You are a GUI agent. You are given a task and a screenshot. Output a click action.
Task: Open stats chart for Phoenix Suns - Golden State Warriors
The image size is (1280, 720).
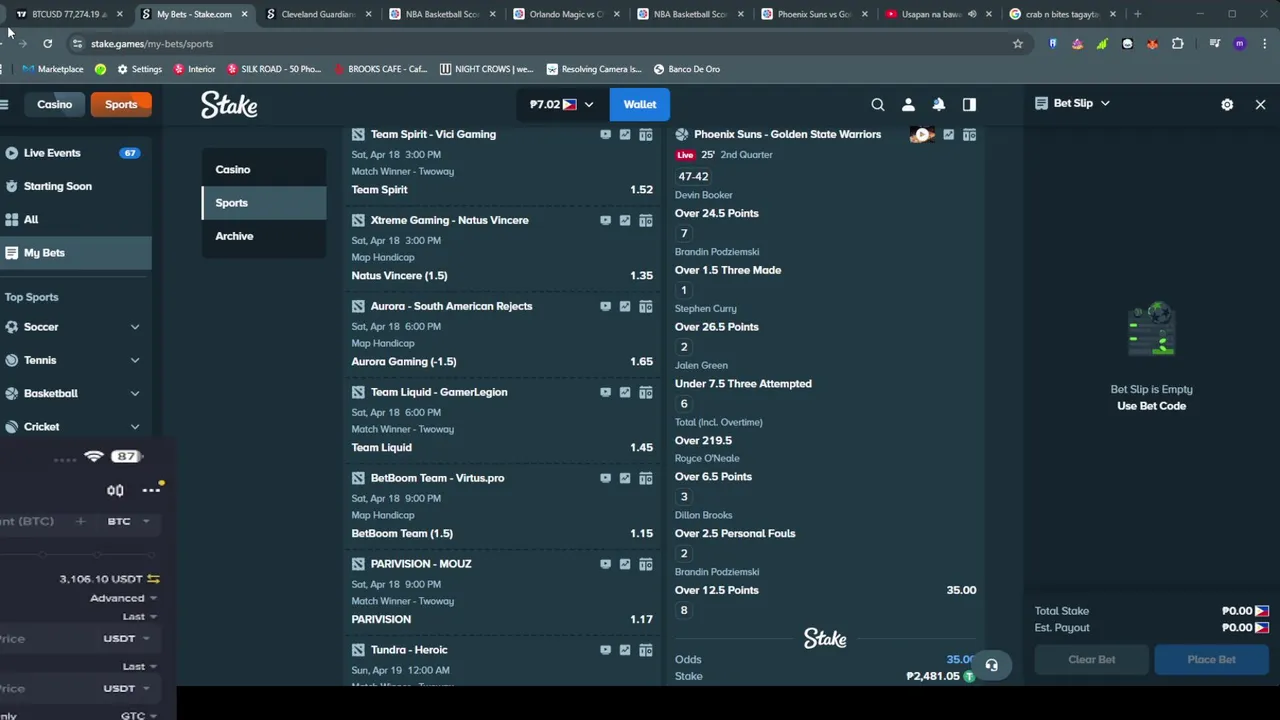pyautogui.click(x=949, y=134)
